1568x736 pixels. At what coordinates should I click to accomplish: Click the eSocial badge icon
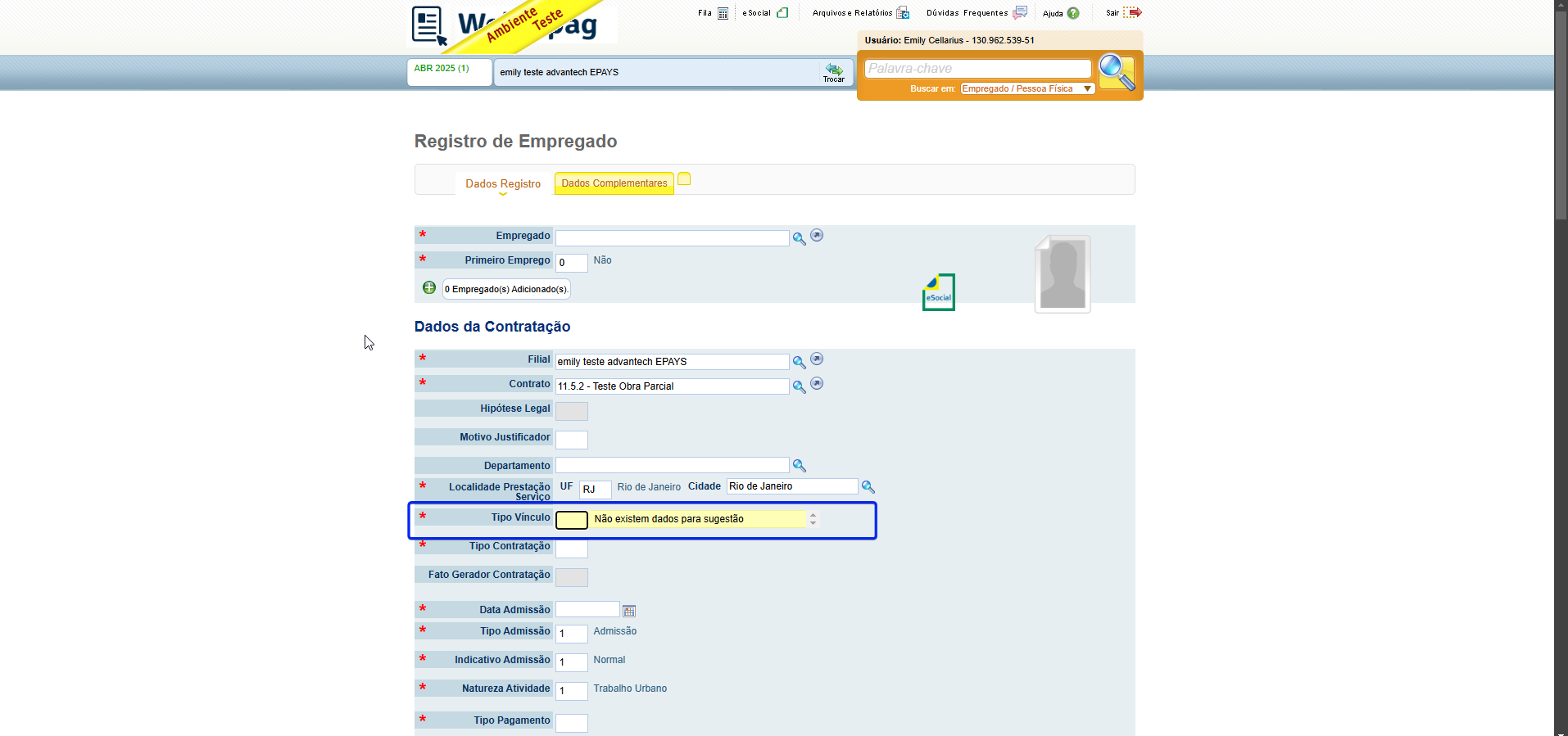(939, 292)
